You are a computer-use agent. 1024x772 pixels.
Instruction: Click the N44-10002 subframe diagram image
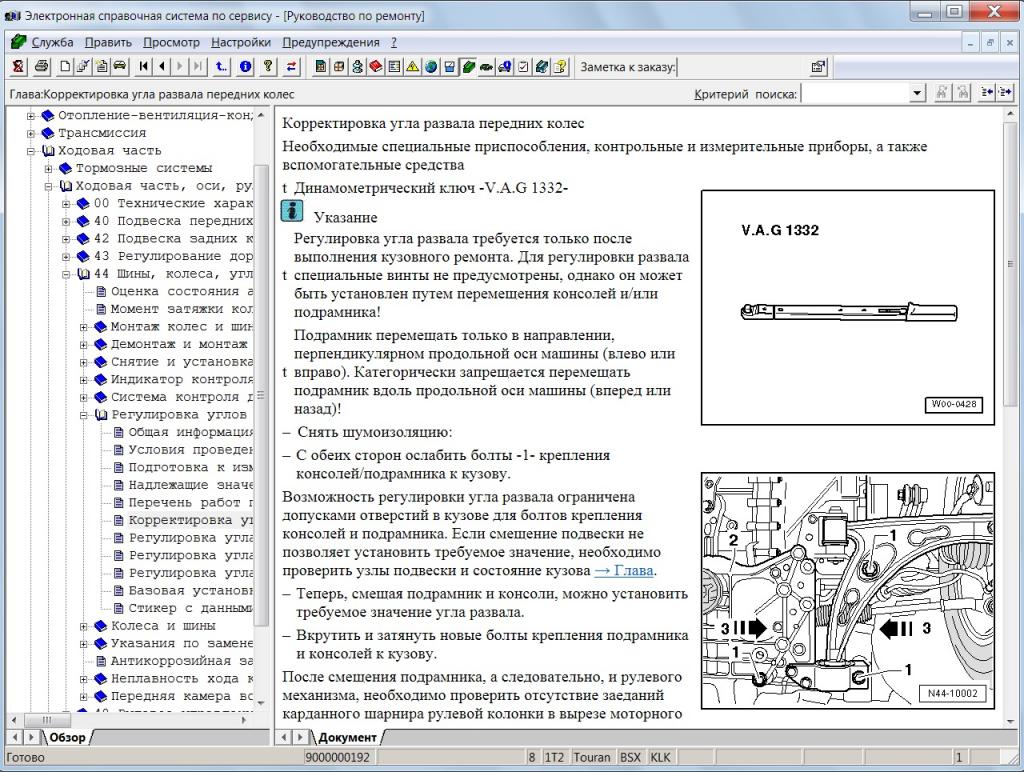click(x=848, y=590)
